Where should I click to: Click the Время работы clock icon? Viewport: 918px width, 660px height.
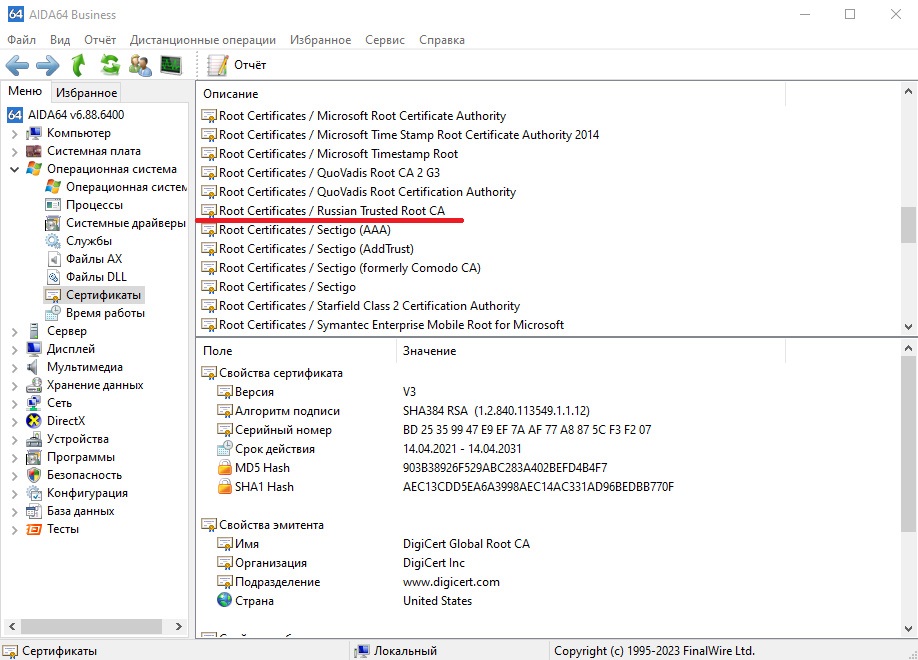(x=53, y=313)
